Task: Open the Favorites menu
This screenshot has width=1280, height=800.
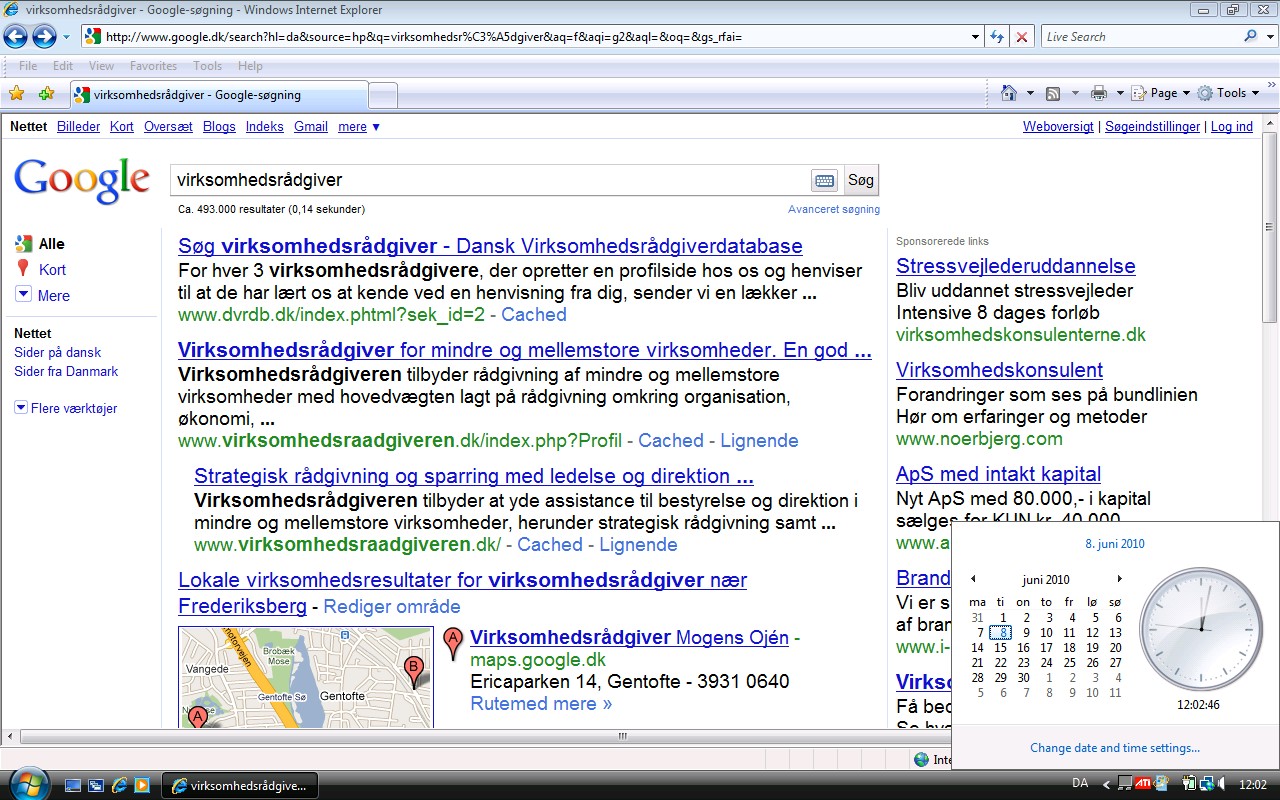Action: 153,66
